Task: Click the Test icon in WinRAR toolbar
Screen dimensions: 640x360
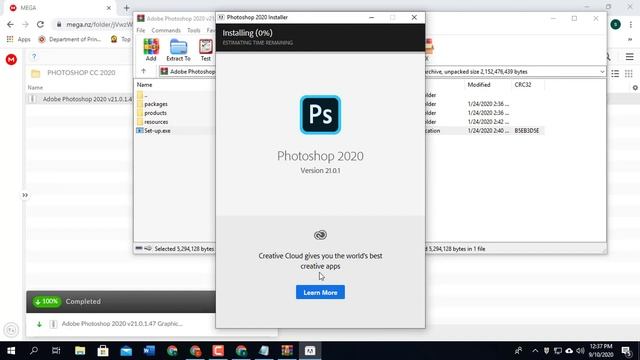Action: [x=206, y=50]
